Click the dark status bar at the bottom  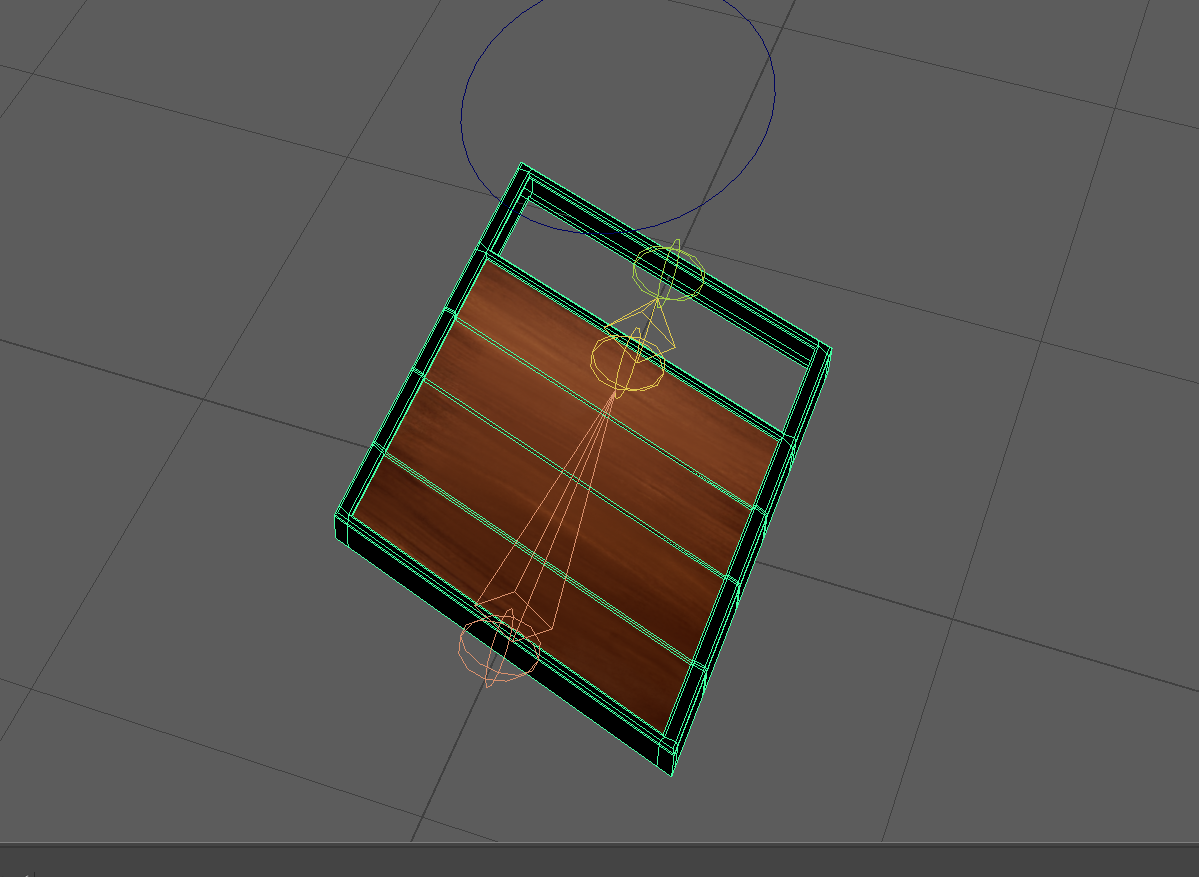[x=600, y=860]
